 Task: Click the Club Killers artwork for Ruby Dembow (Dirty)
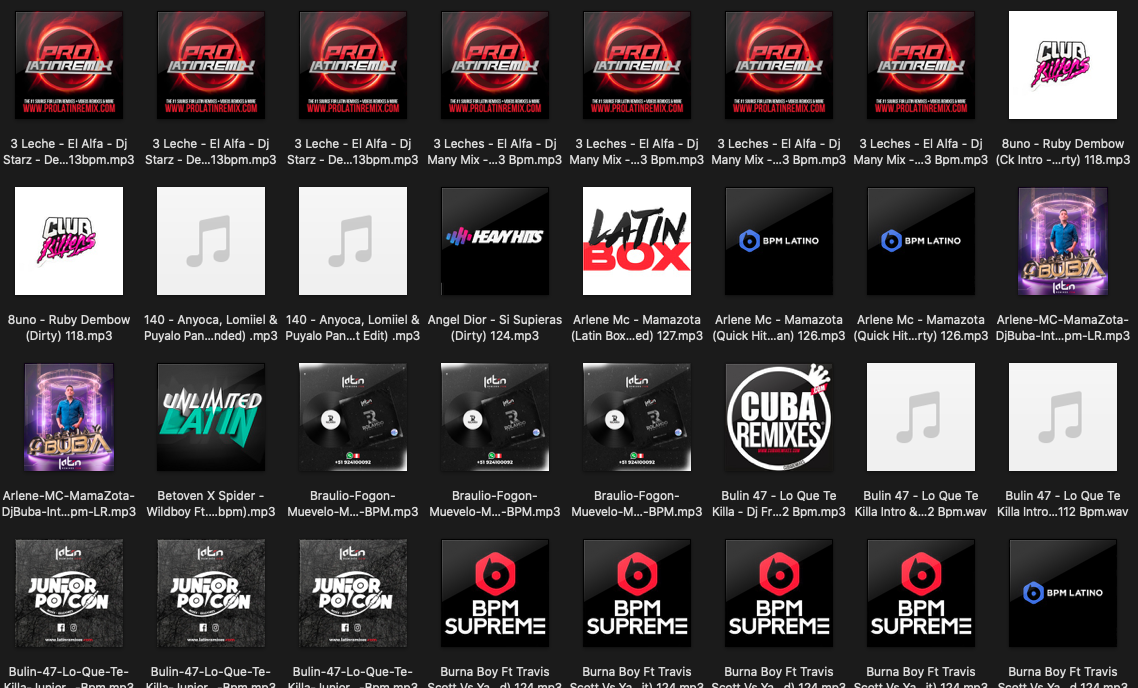[69, 241]
